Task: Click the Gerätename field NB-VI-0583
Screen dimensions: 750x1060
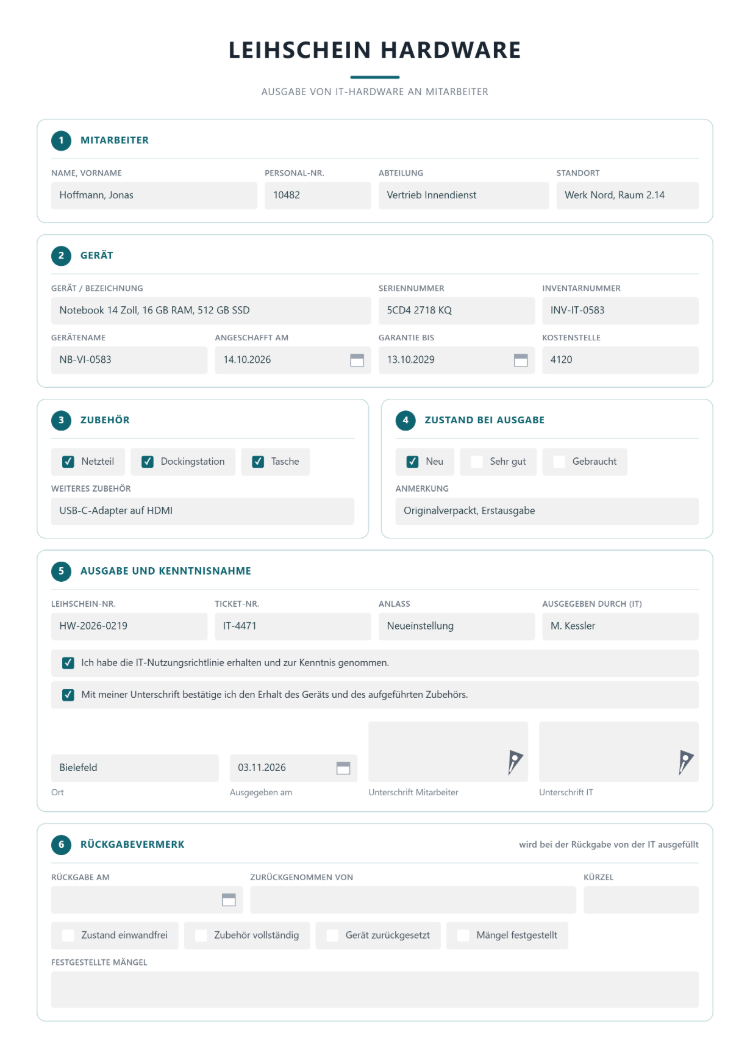Action: 129,360
